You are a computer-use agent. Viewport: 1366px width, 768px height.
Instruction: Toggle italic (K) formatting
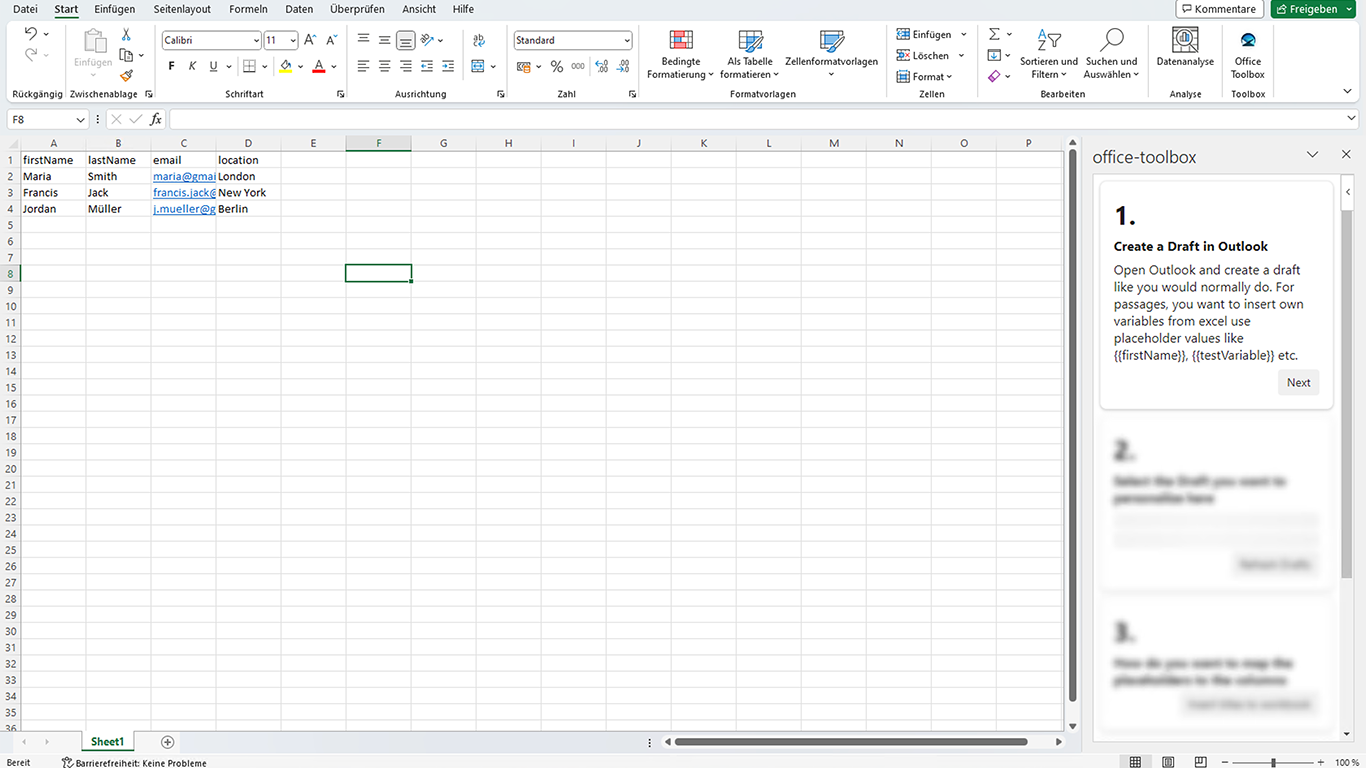click(x=192, y=66)
